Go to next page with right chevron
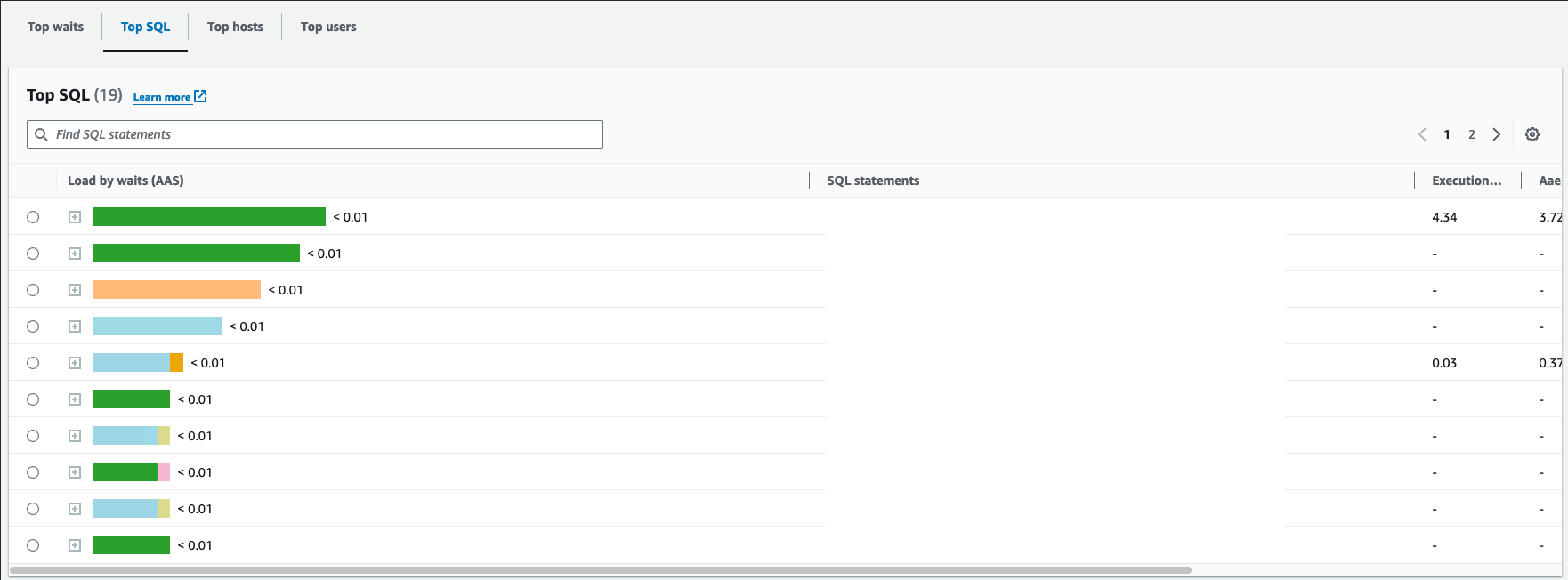This screenshot has width=1568, height=580. pyautogui.click(x=1497, y=134)
